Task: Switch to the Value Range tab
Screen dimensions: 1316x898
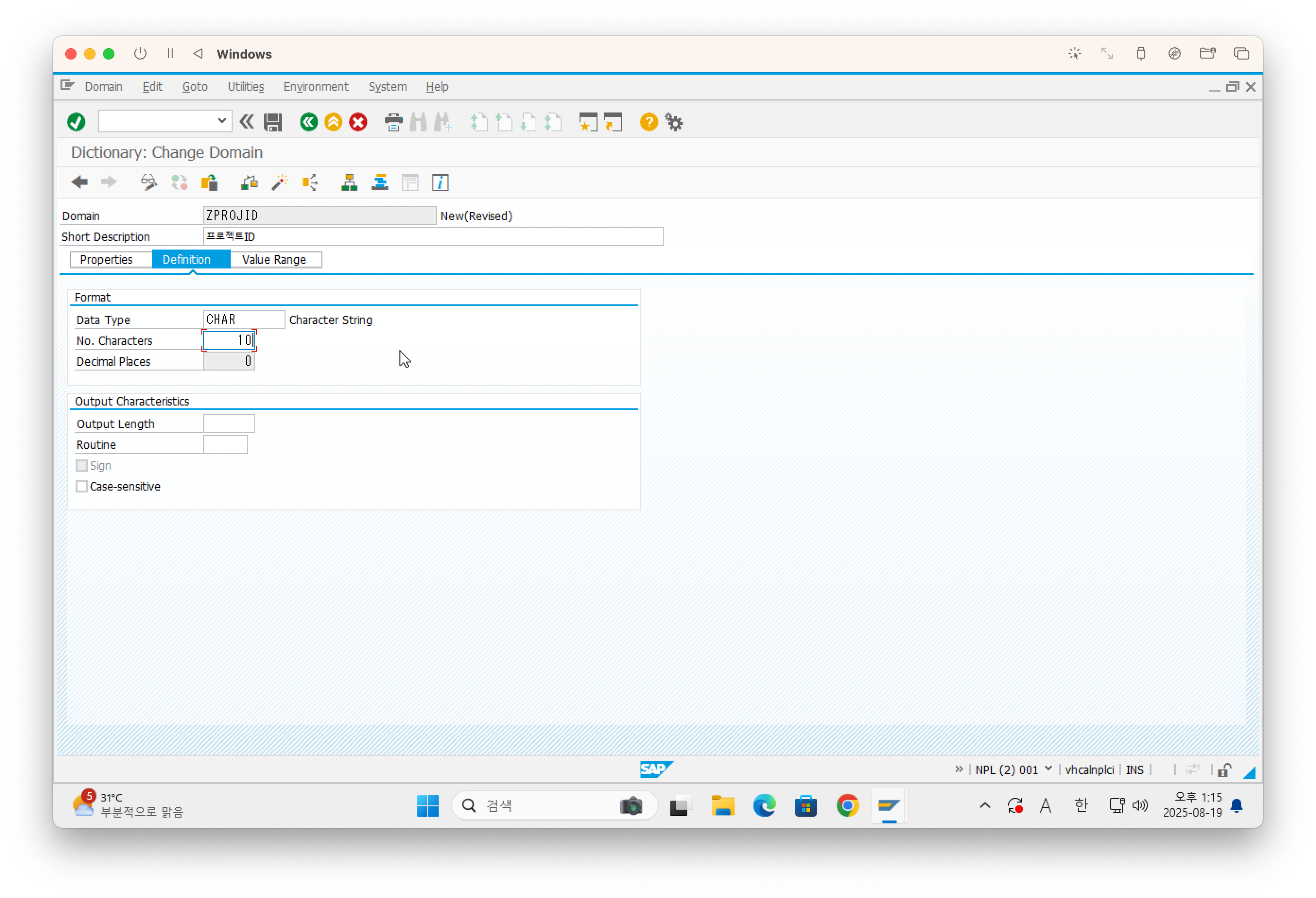Action: click(276, 259)
